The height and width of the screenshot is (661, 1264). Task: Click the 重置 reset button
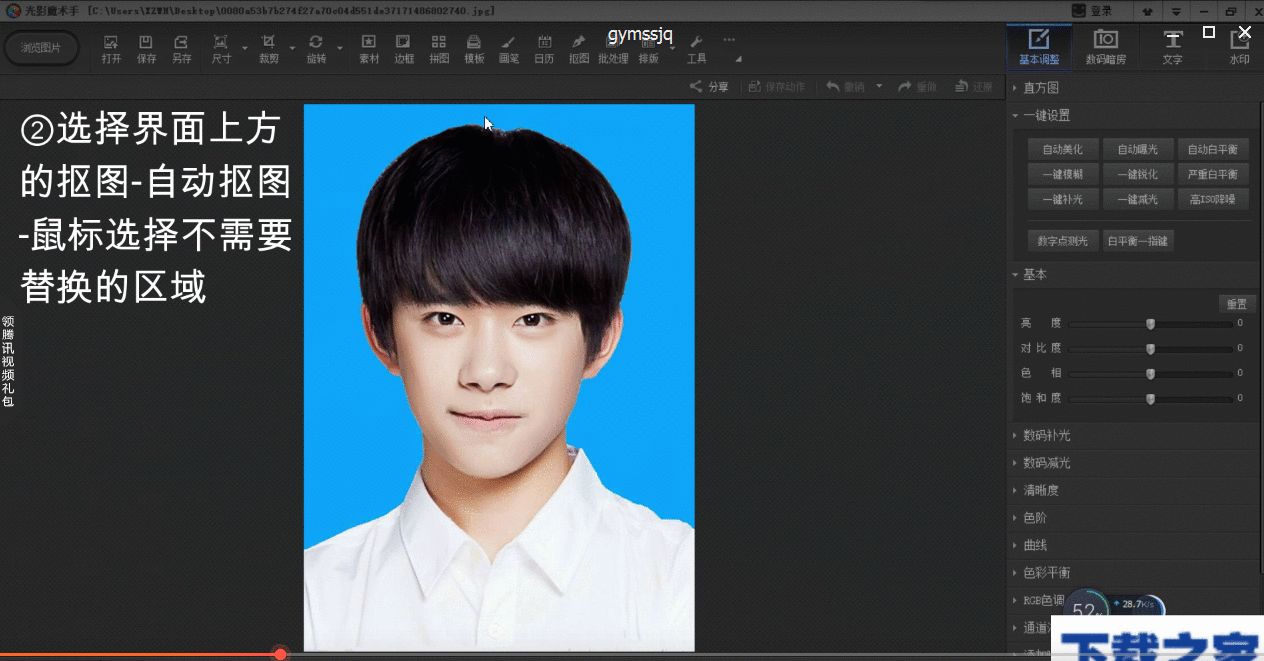[x=1236, y=304]
